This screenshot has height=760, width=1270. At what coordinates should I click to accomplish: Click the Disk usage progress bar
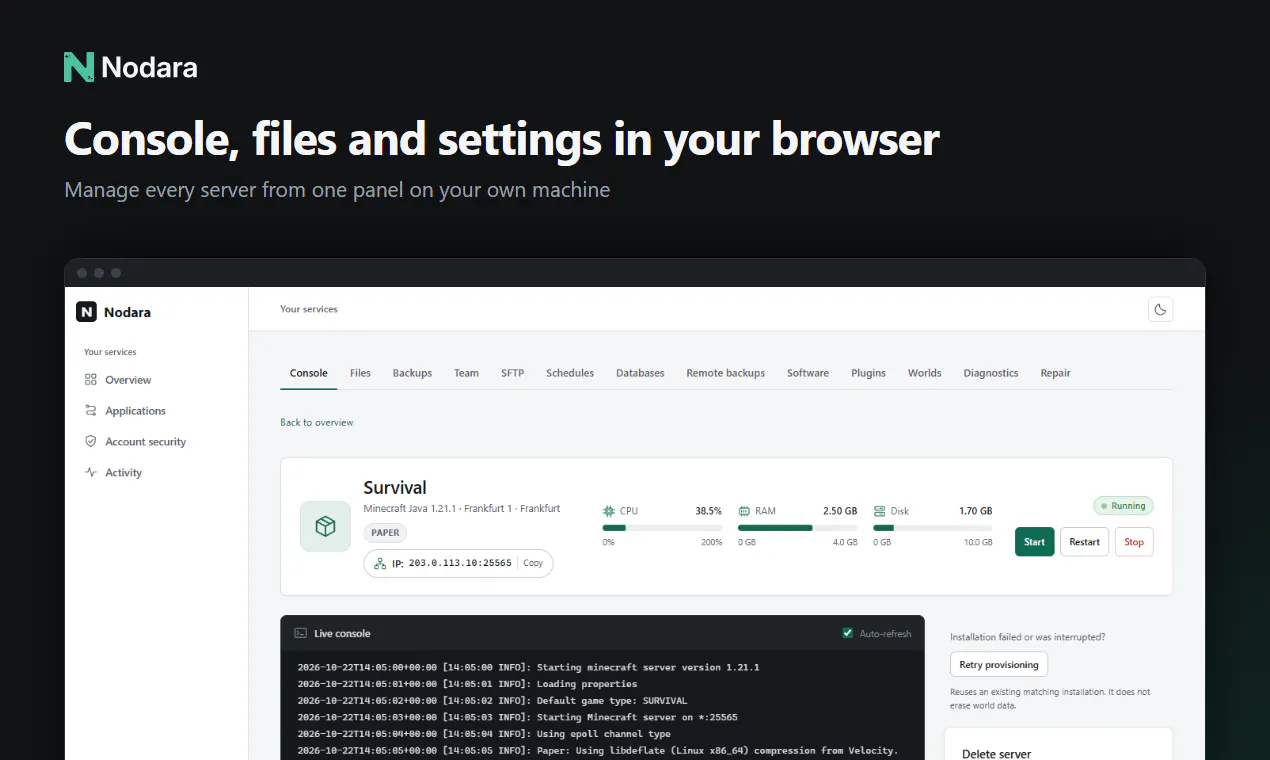pos(933,527)
